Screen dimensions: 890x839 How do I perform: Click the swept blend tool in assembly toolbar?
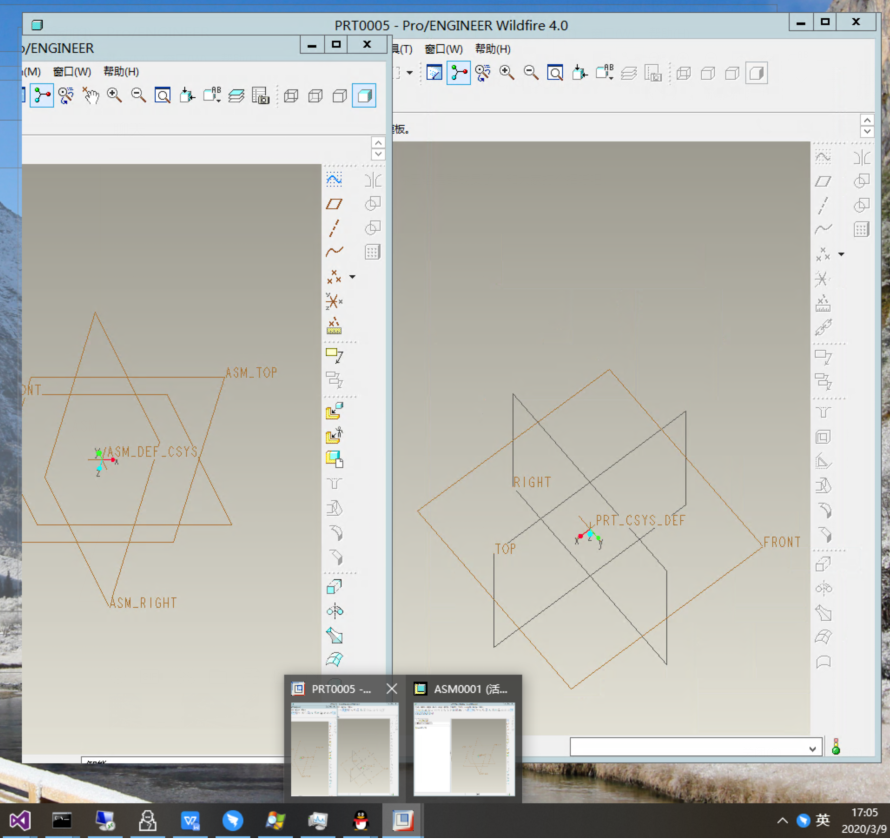(x=334, y=635)
